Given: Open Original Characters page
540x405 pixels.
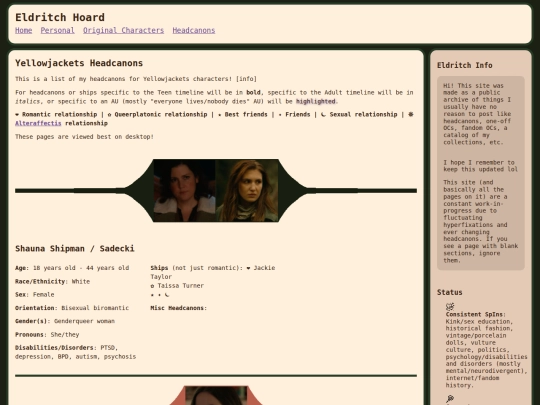Looking at the screenshot, I should click(123, 30).
